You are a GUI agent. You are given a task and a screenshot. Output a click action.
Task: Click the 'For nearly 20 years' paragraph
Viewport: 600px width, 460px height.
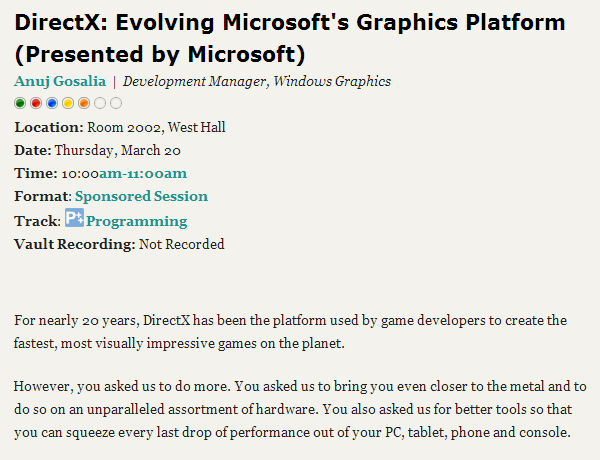pyautogui.click(x=290, y=331)
